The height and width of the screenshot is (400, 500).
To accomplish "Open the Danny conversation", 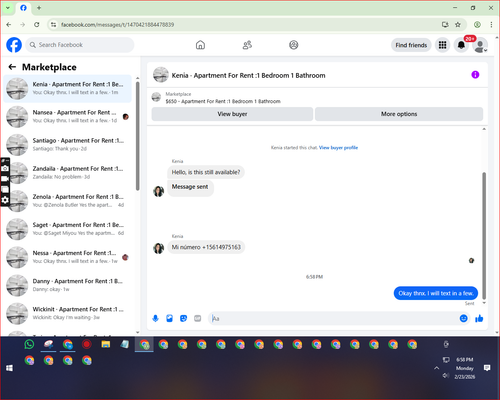I will [x=67, y=285].
